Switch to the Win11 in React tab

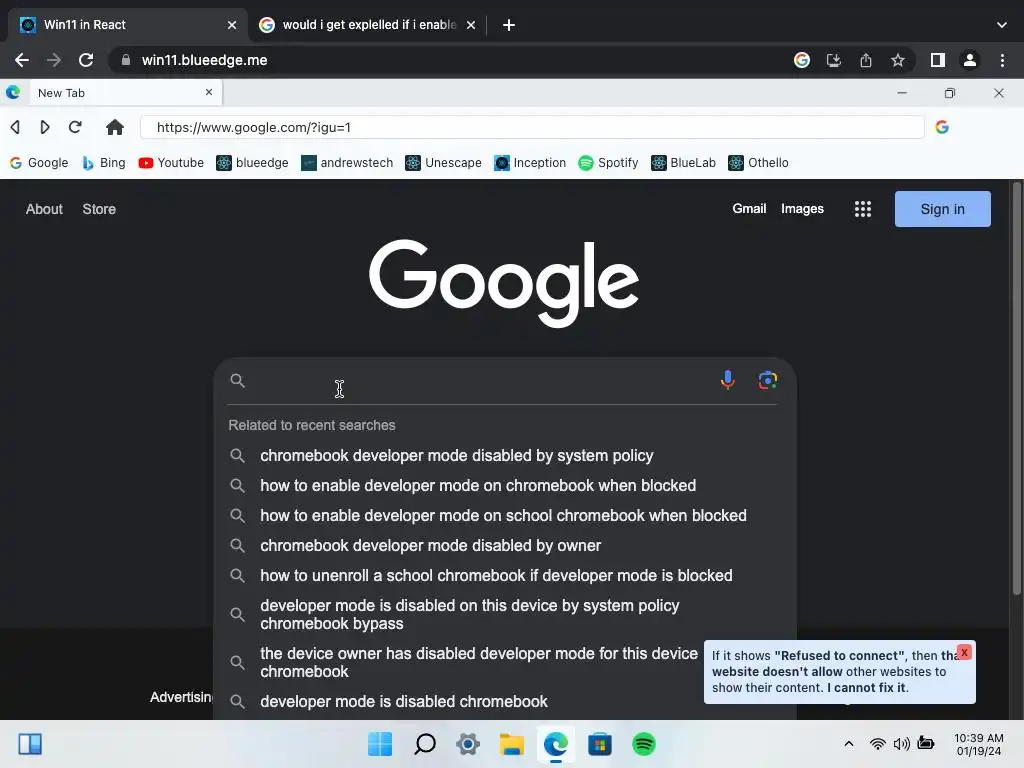[x=128, y=25]
